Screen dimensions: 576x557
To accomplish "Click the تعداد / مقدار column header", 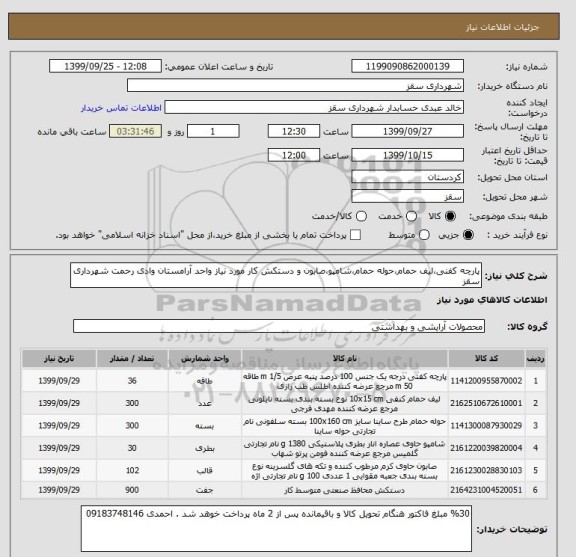I will pos(132,359).
